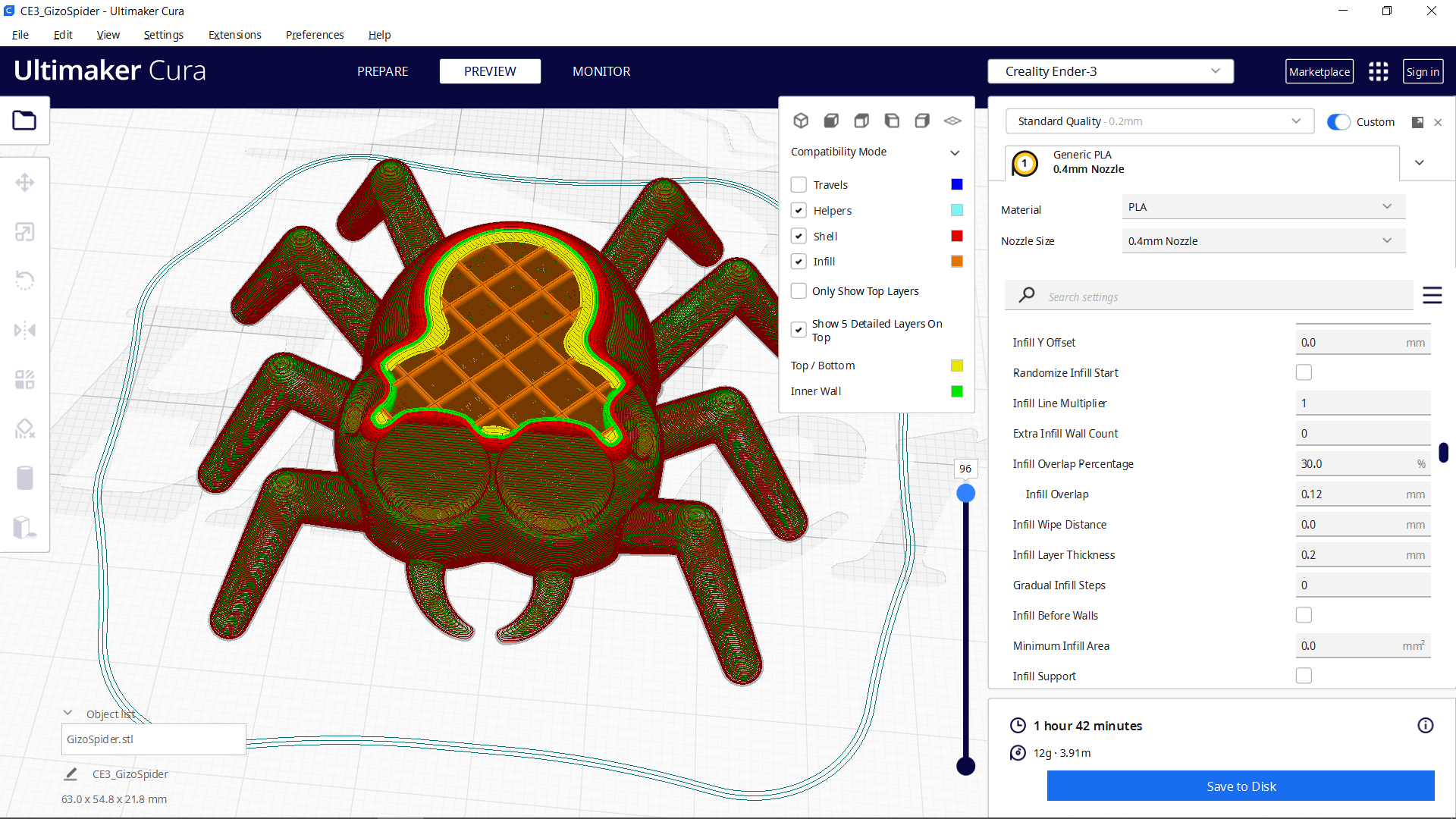
Task: Open the Standard Quality profile dropdown
Action: pyautogui.click(x=1159, y=121)
